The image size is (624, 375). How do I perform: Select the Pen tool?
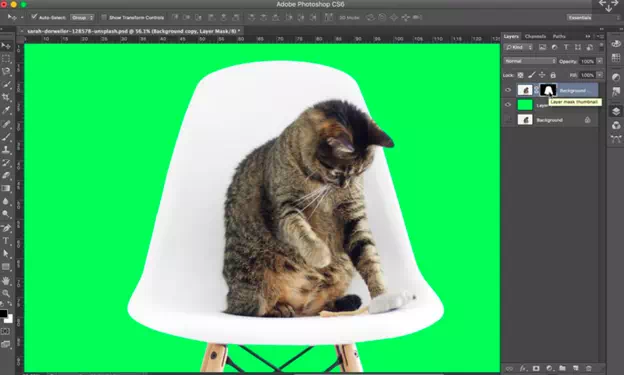click(x=6, y=228)
